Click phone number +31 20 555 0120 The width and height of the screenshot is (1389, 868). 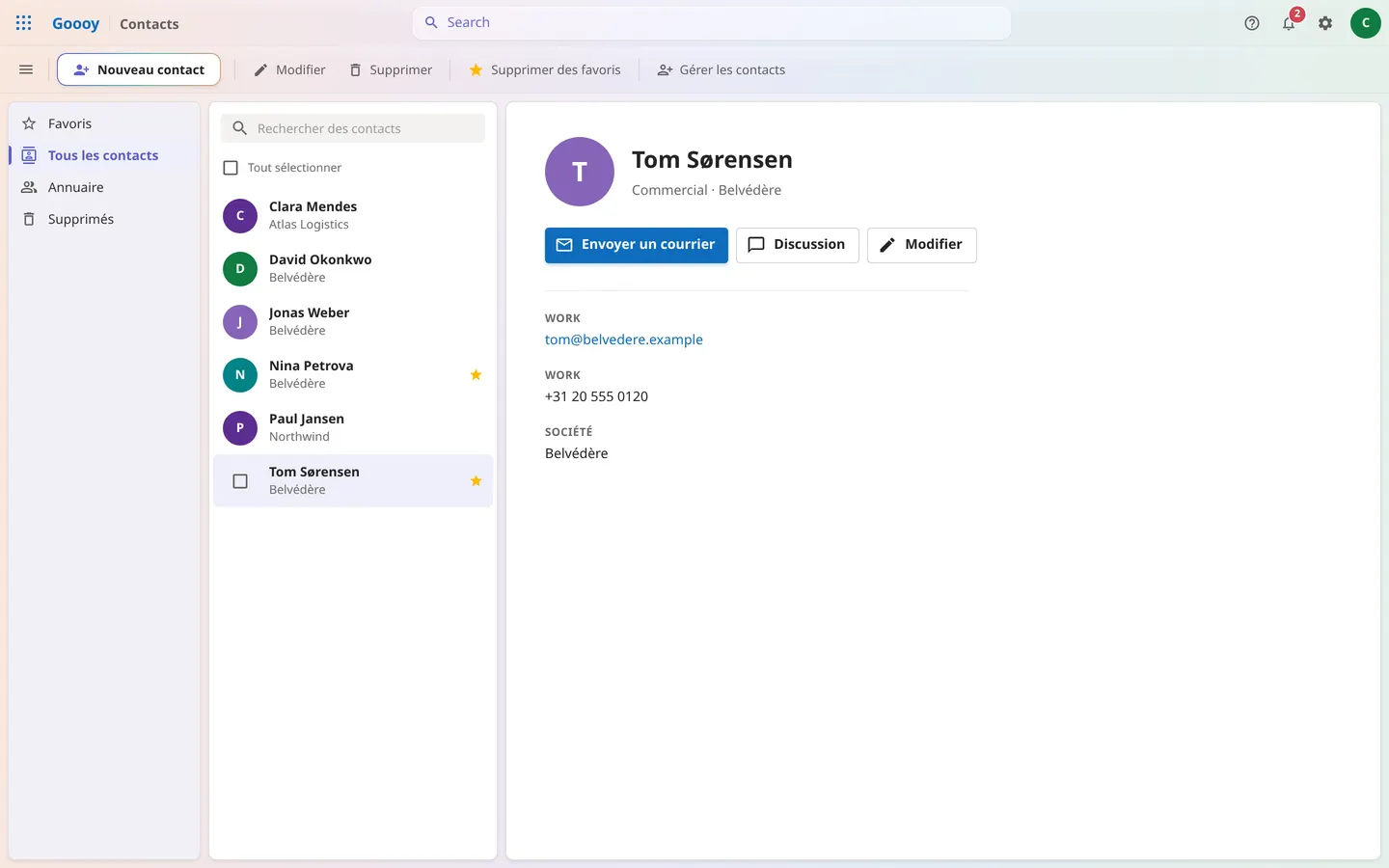[x=596, y=396]
